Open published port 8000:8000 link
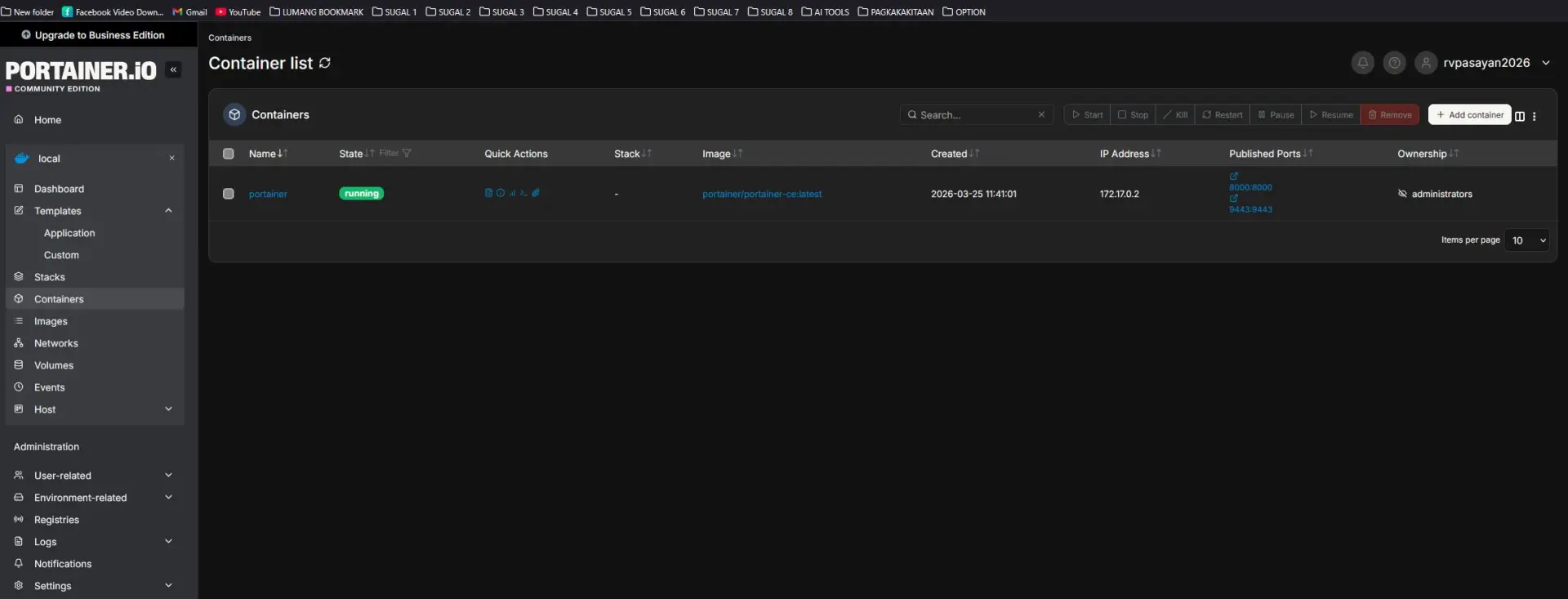 pos(1250,187)
